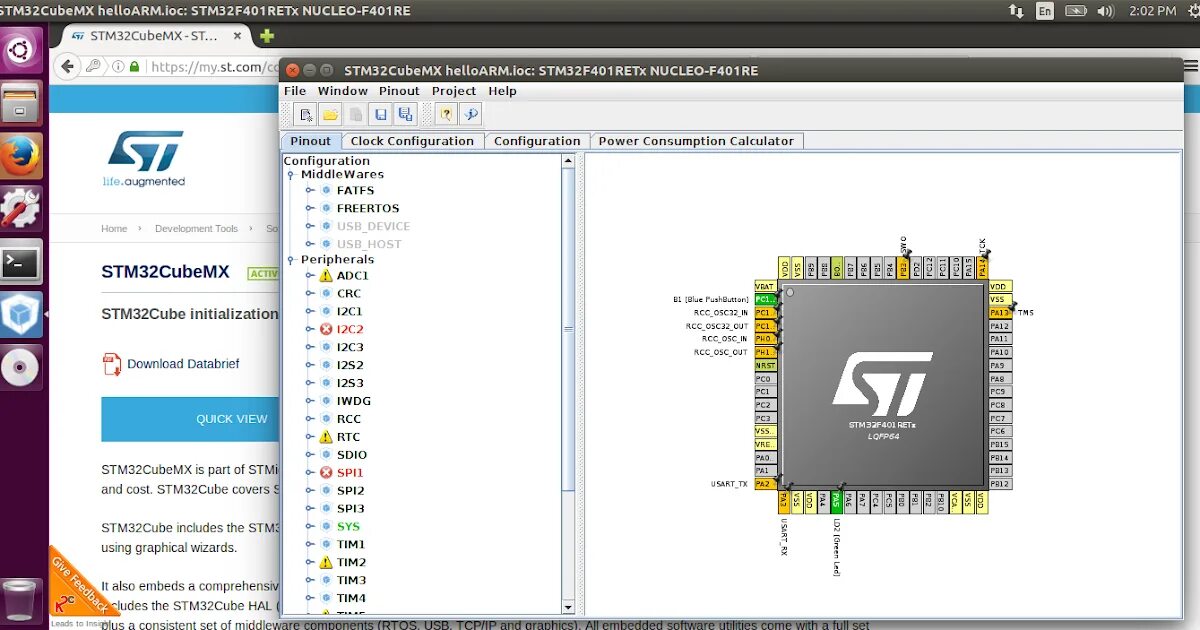Screen dimensions: 1200x630
Task: Select the TIM3 tree row
Action: tap(351, 580)
